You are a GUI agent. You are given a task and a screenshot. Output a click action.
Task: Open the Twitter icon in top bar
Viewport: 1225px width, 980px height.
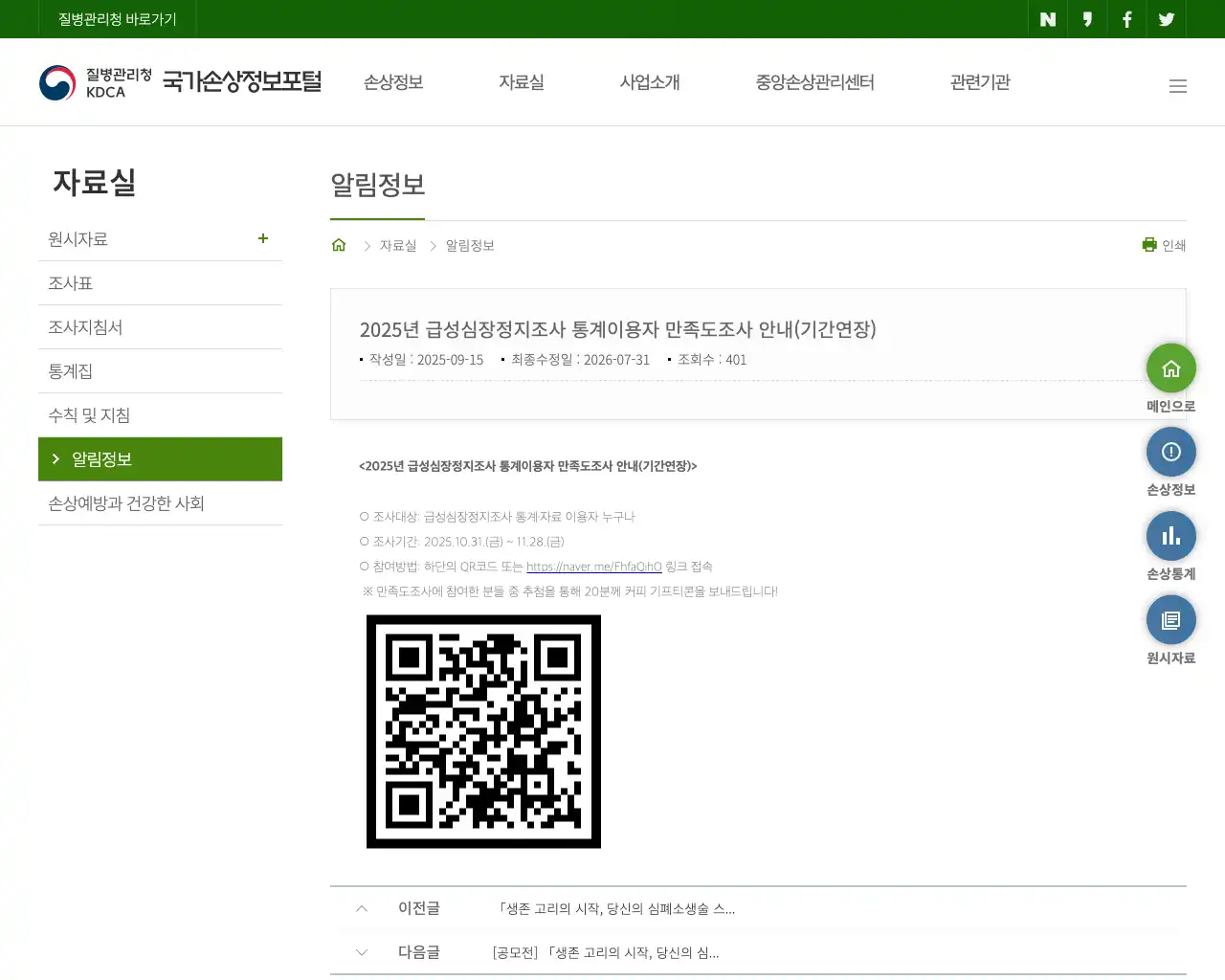pos(1166,19)
